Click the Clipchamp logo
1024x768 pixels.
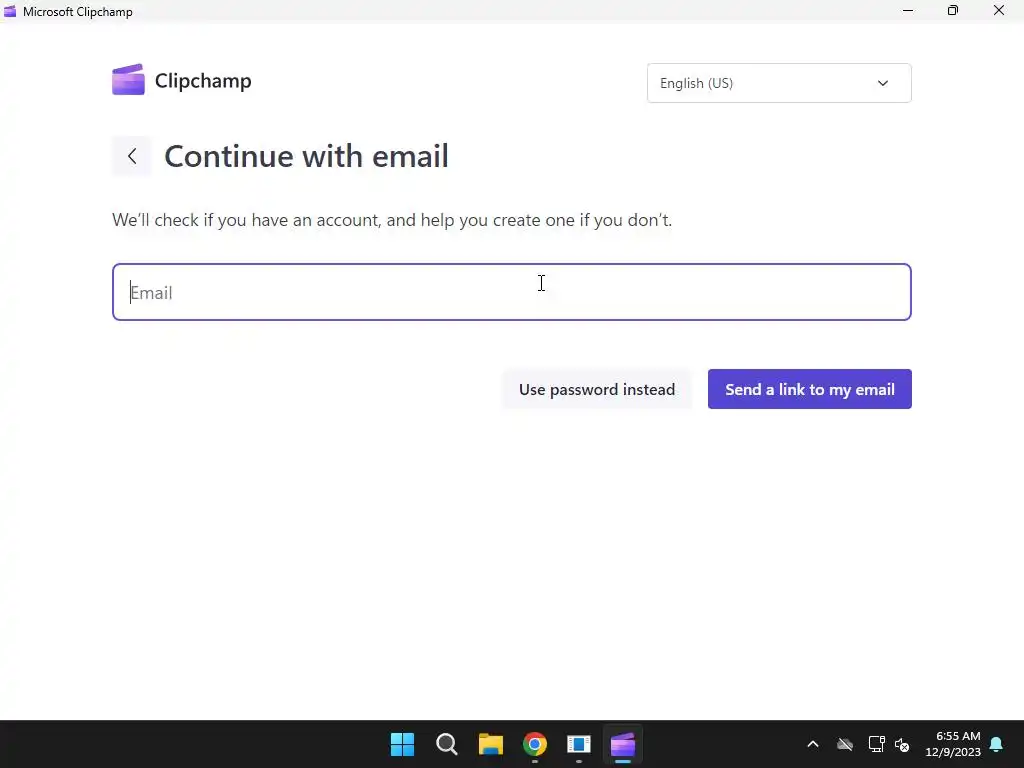coord(182,80)
